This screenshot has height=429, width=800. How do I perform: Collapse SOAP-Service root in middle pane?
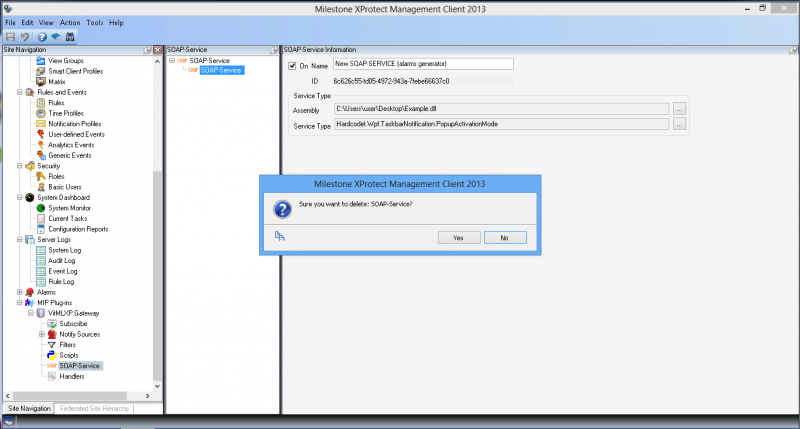click(172, 60)
